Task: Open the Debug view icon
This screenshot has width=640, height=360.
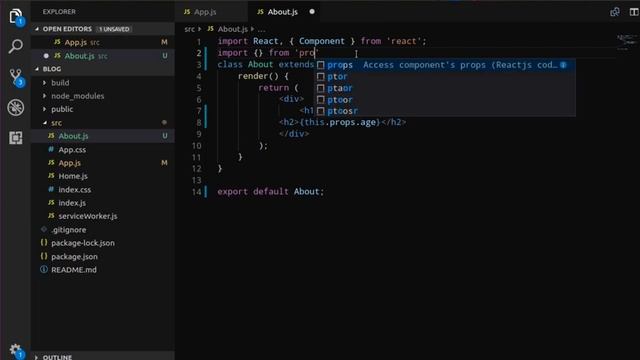Action: point(16,108)
